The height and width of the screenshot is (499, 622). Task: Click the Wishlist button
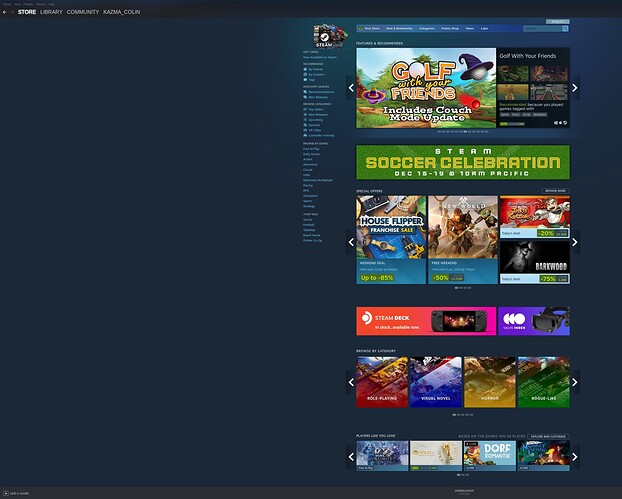(557, 21)
